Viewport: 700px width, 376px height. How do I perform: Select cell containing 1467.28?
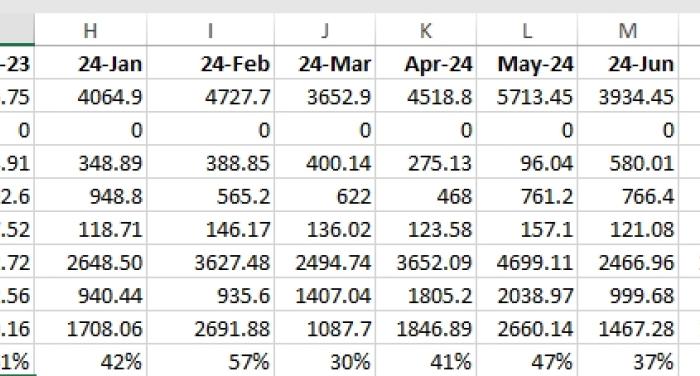tap(628, 327)
